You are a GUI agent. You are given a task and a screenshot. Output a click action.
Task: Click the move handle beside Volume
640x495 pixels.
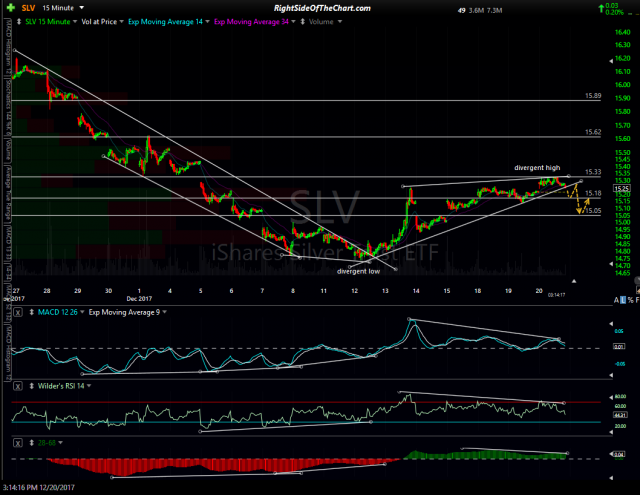(302, 22)
